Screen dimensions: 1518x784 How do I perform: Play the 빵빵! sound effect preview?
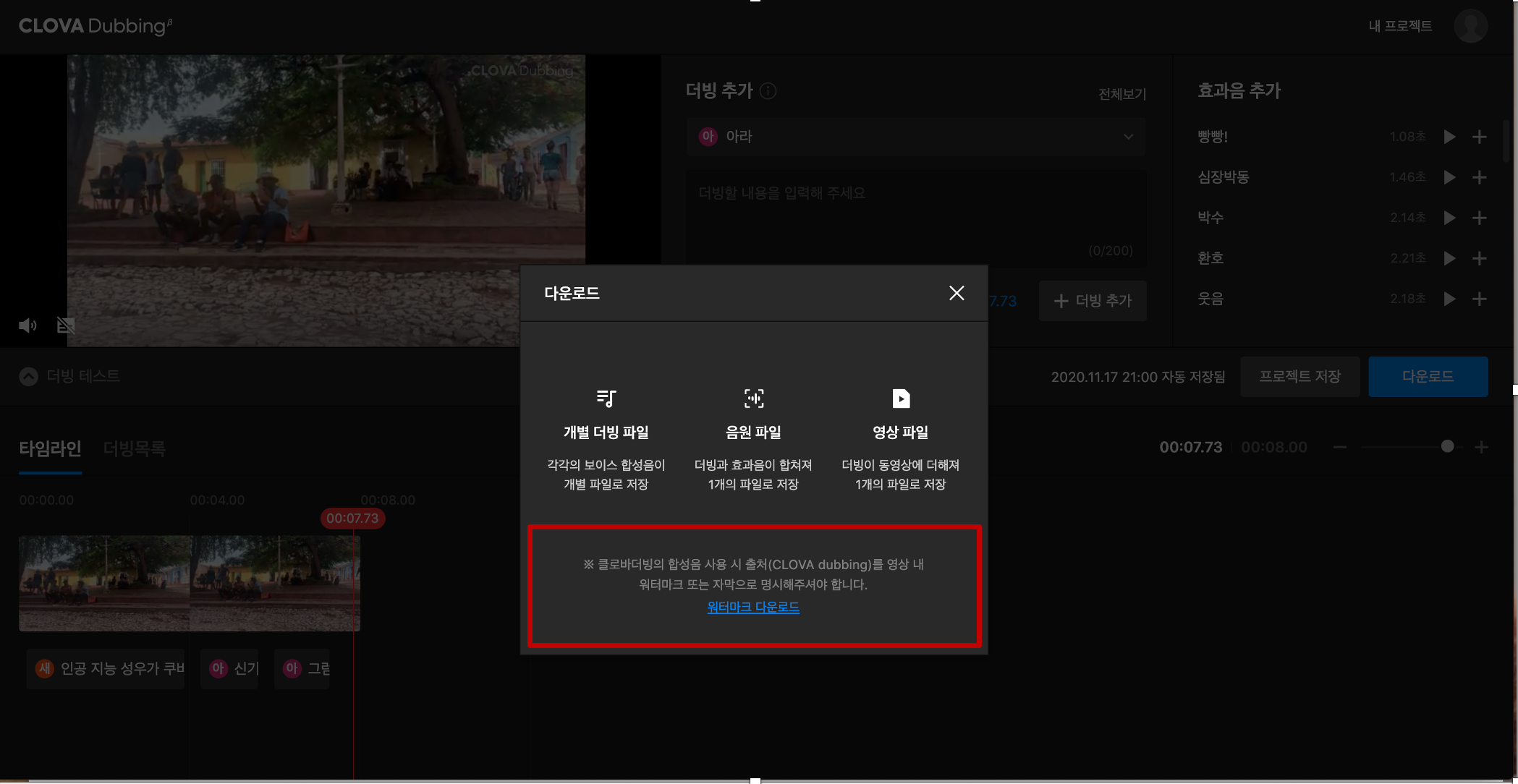1449,137
